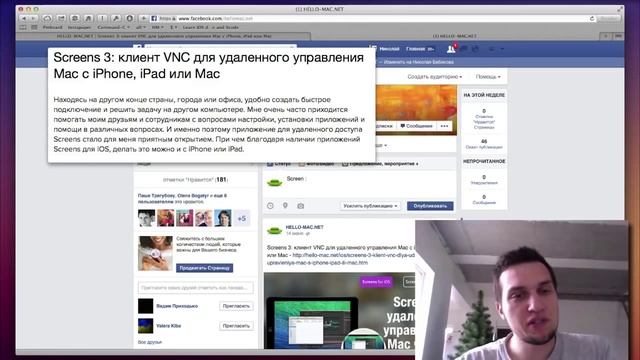The width and height of the screenshot is (640, 360).
Task: Go forward with Safari's forward arrow
Action: 33,18
